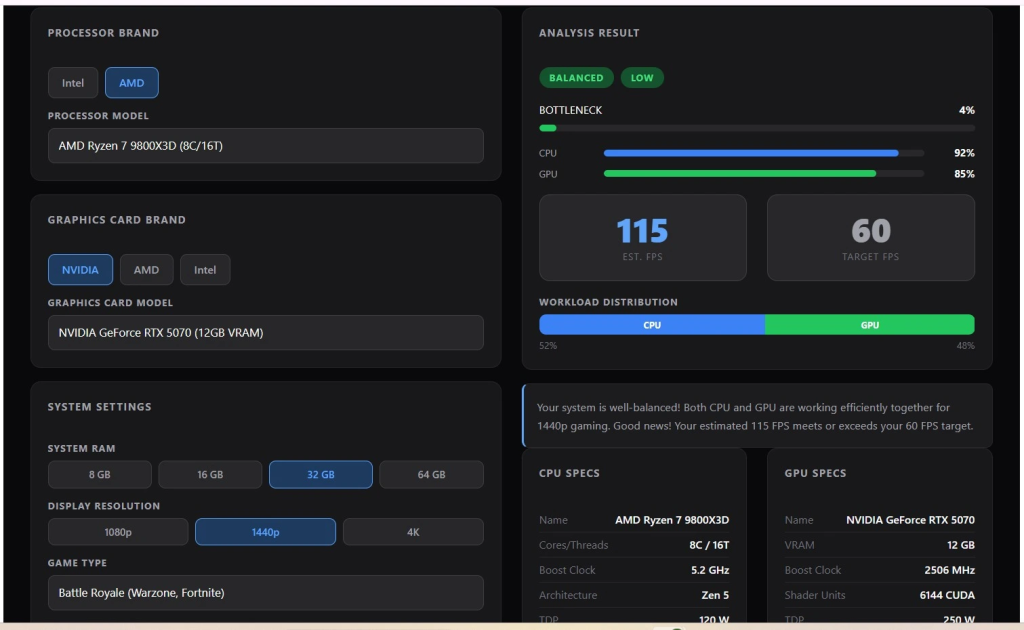Click the BALANCED status badge
The height and width of the screenshot is (630, 1024).
(x=576, y=78)
